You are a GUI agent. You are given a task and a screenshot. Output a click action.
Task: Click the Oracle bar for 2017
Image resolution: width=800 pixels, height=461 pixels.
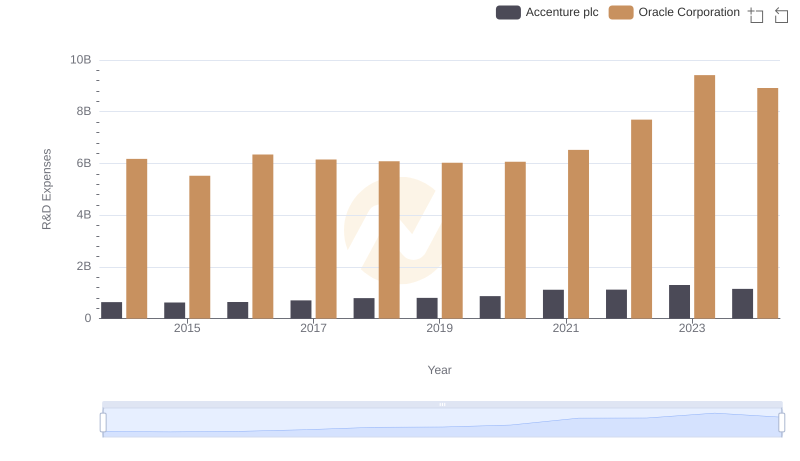click(326, 239)
